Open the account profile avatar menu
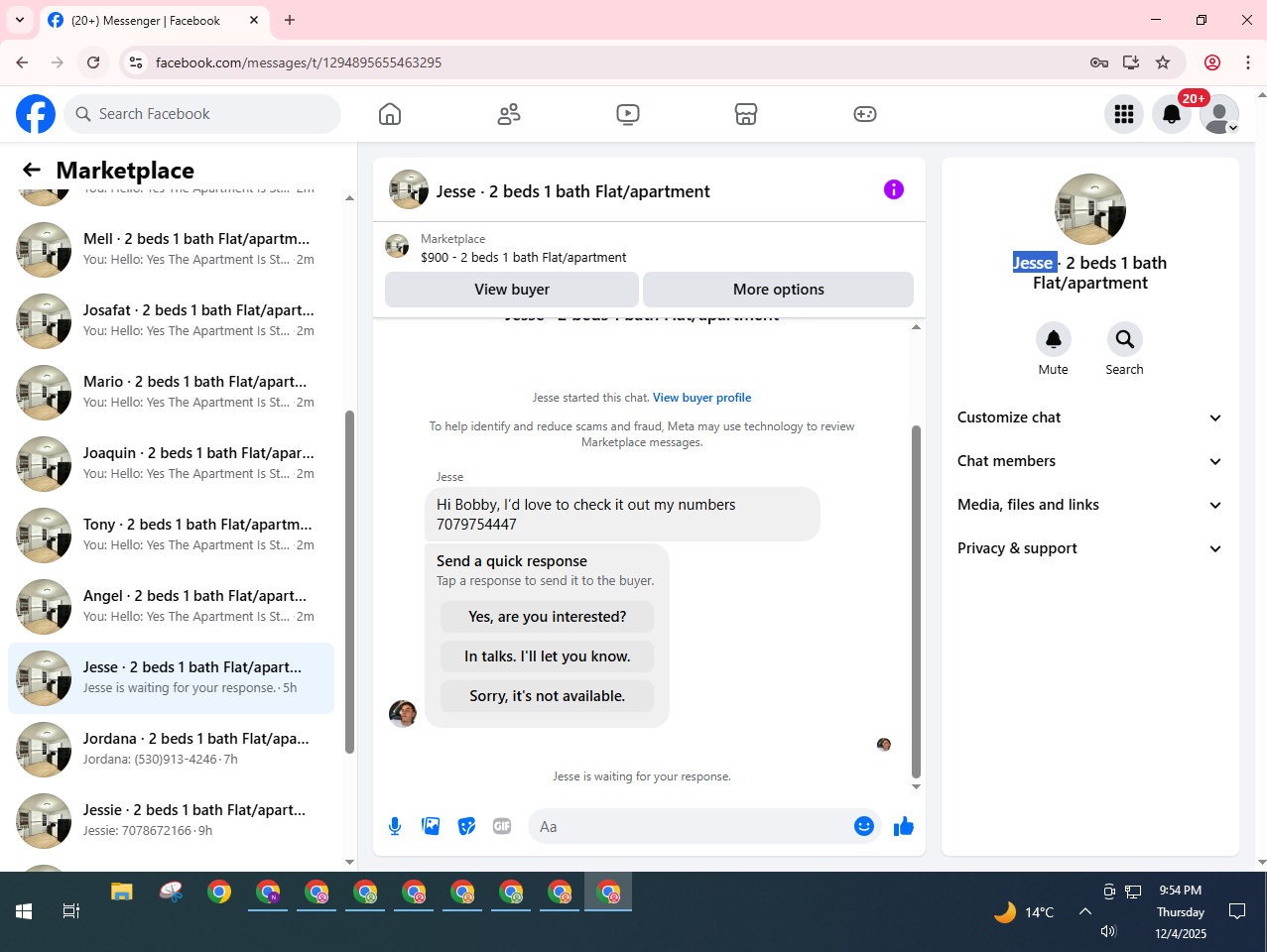 (1219, 114)
